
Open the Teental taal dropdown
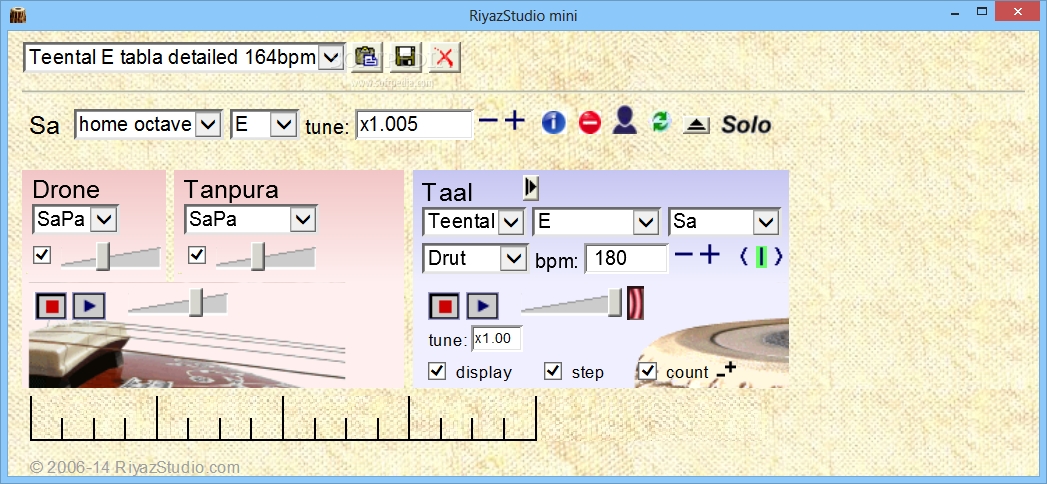click(473, 222)
